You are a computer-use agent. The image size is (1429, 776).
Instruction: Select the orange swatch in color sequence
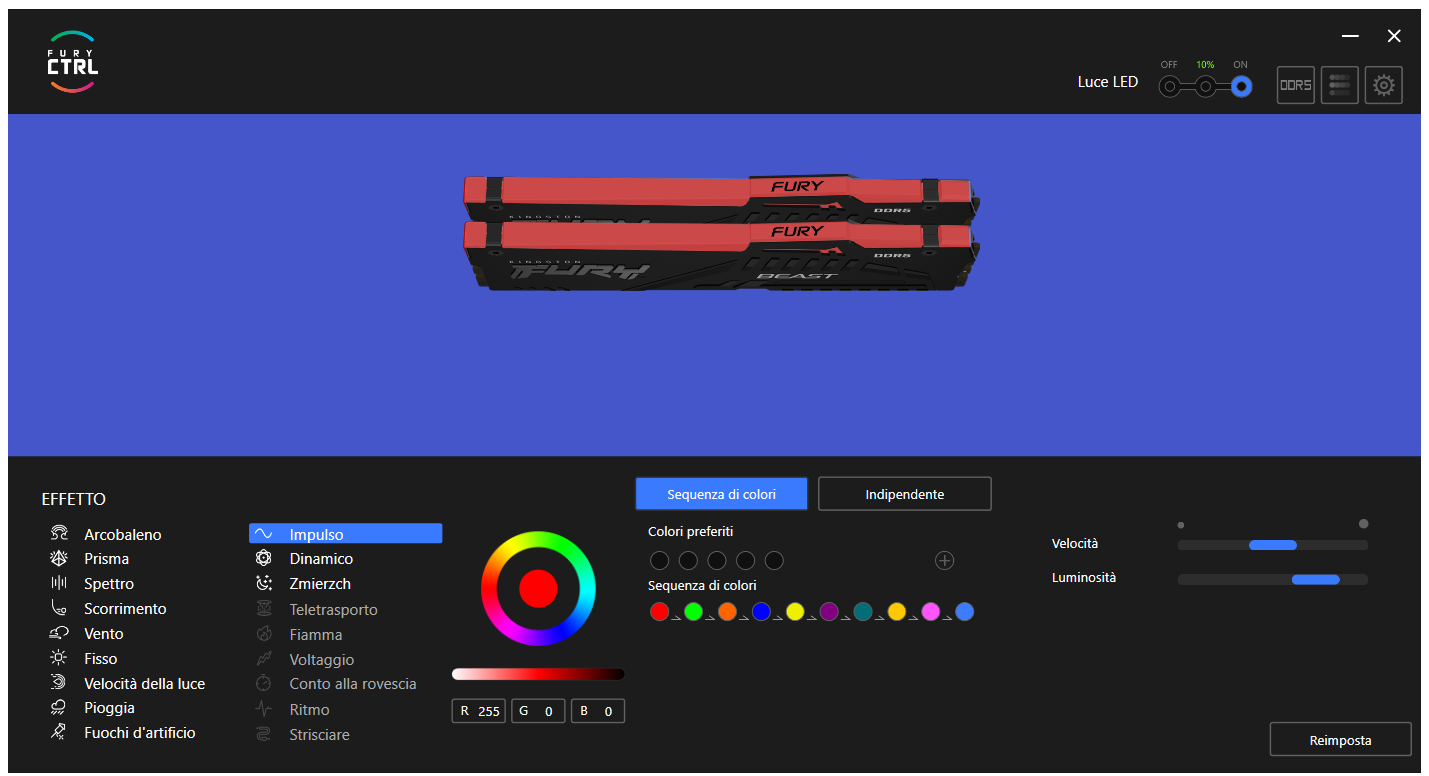click(727, 611)
